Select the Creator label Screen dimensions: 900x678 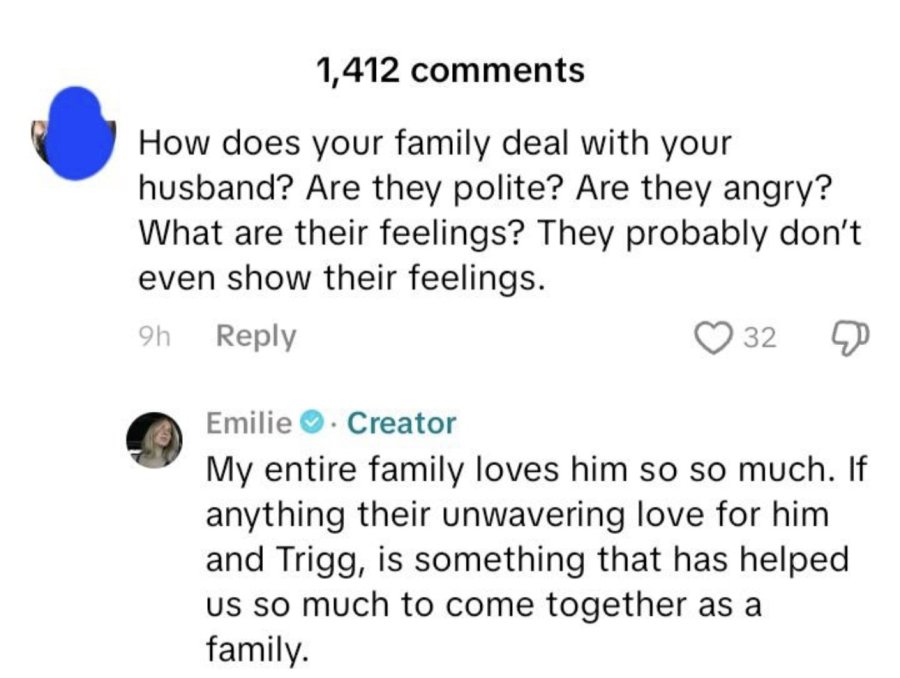tap(402, 423)
